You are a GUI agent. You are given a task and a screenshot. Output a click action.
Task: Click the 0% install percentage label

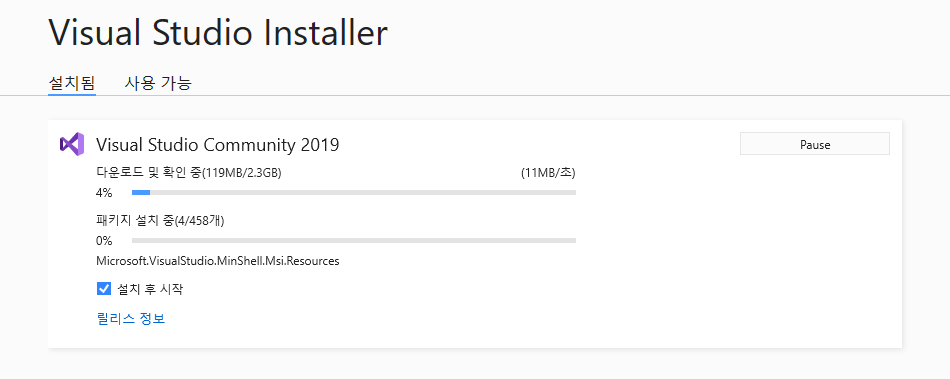(x=104, y=241)
